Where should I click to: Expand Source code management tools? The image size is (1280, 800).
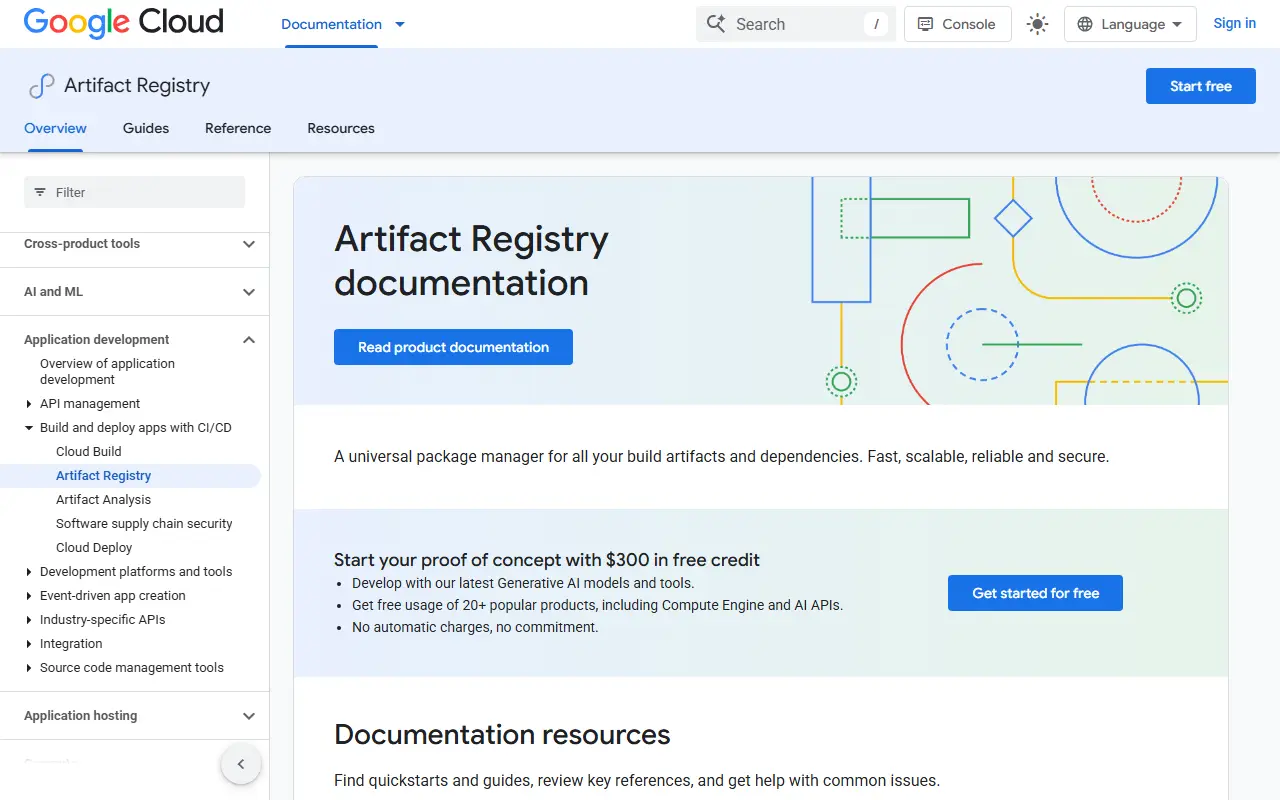pyautogui.click(x=29, y=668)
